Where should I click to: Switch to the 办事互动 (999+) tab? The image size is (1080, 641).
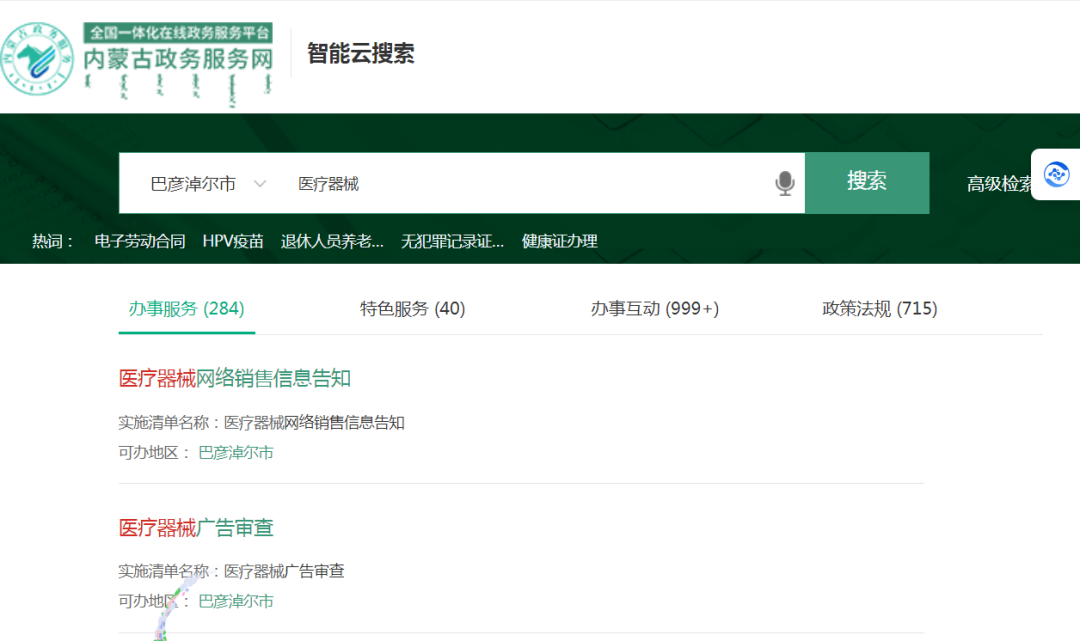(x=654, y=309)
